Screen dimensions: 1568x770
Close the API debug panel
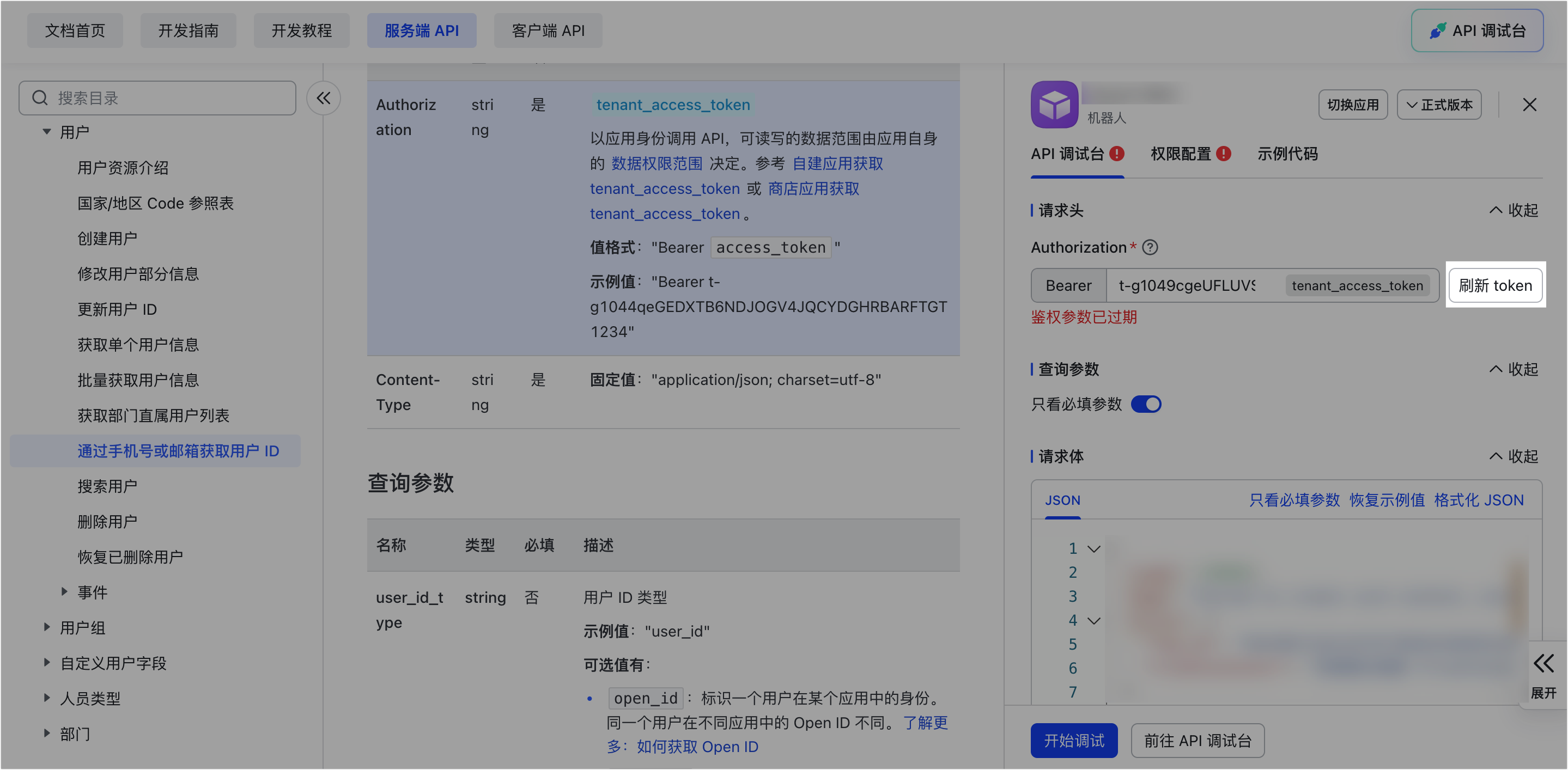1529,105
